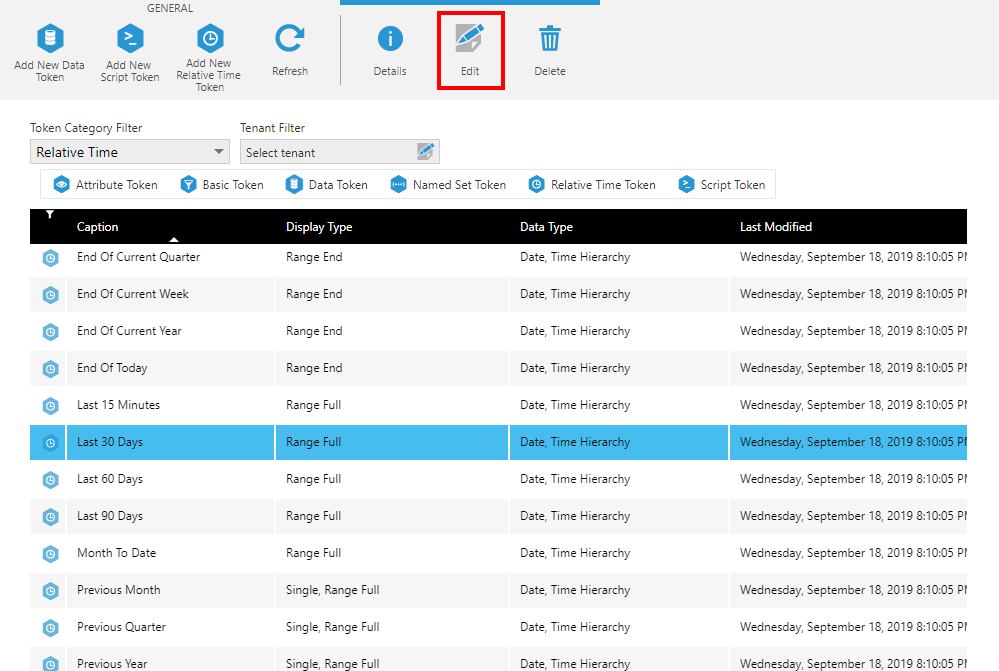Toggle the Script Token filter

pos(722,185)
